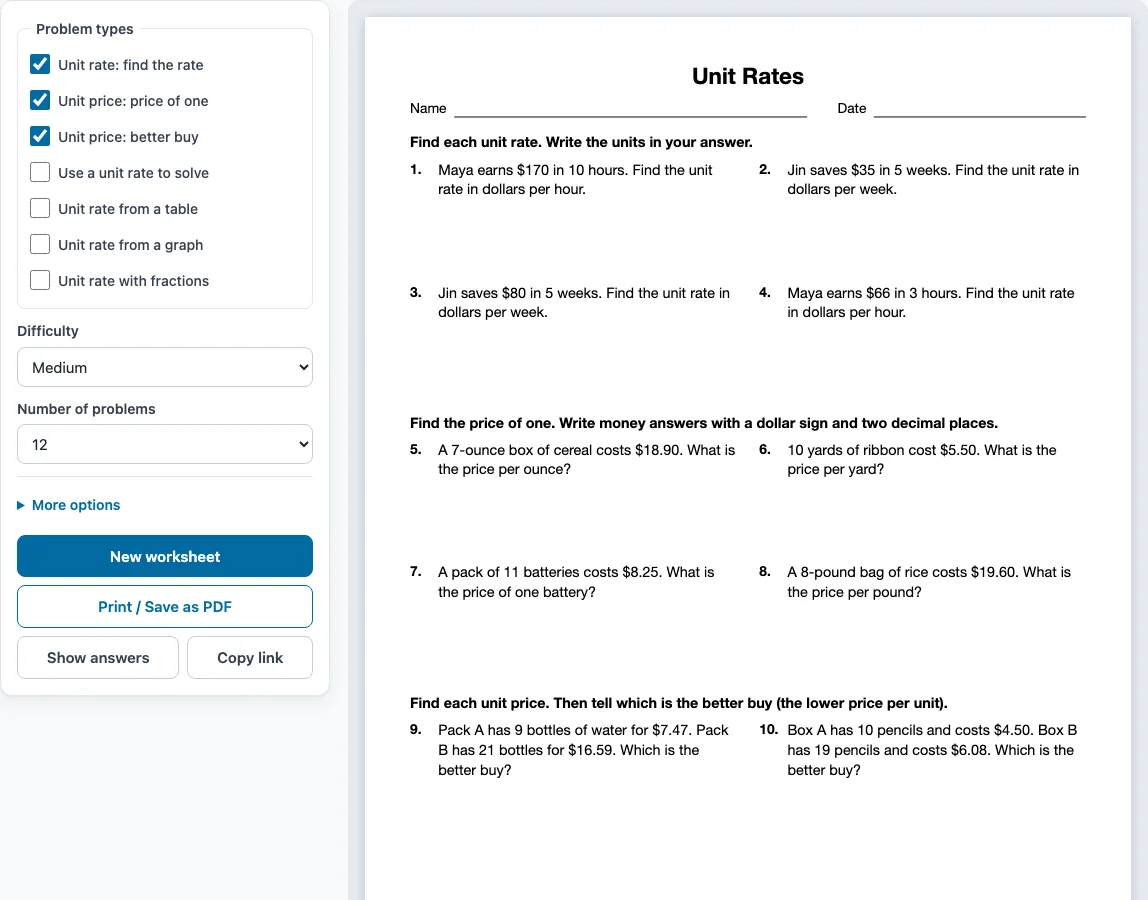The image size is (1148, 900).
Task: Click 'Find each unit price' better buy heading
Action: click(679, 703)
